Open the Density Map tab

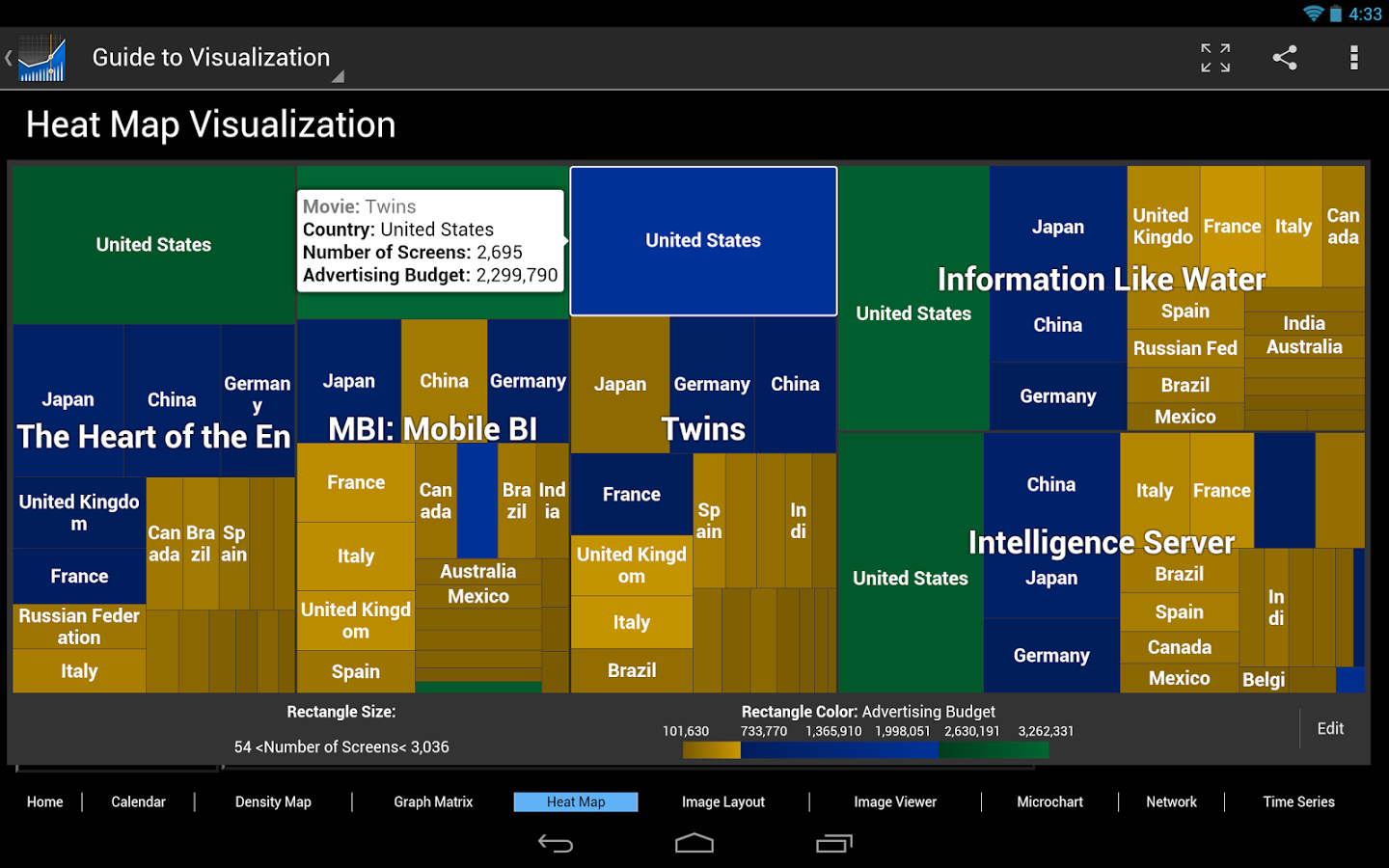tap(273, 801)
